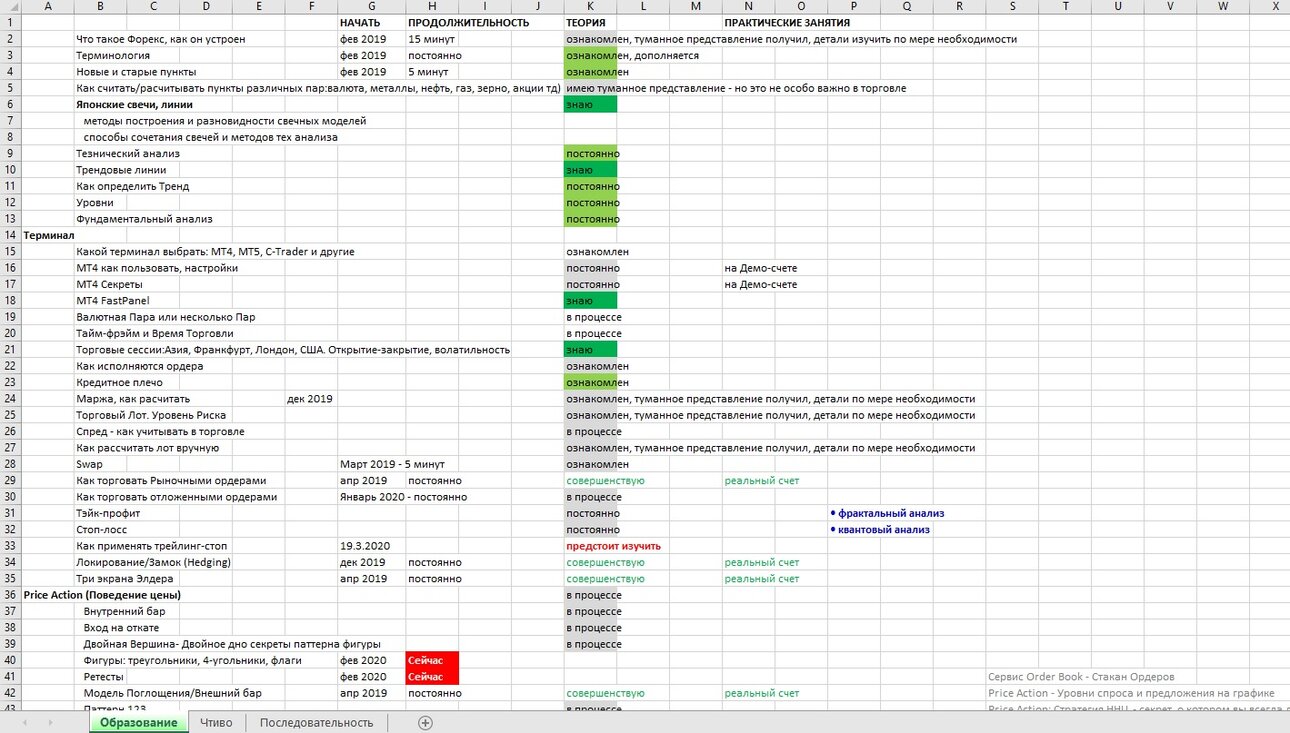Select 'на Демо-счете' in the MT4 Секреты row
Viewport: 1290px width, 733px height.
[761, 284]
